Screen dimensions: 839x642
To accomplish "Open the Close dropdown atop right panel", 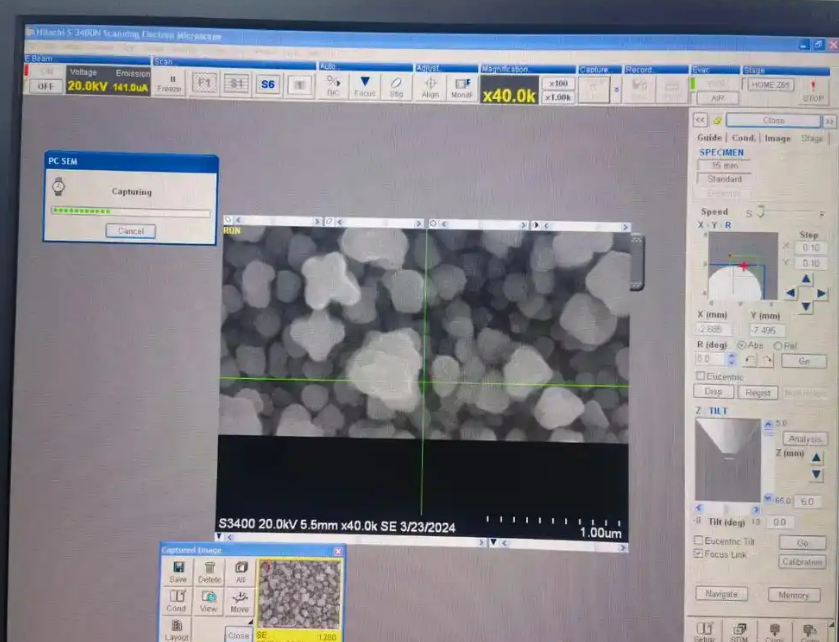I will click(x=774, y=120).
